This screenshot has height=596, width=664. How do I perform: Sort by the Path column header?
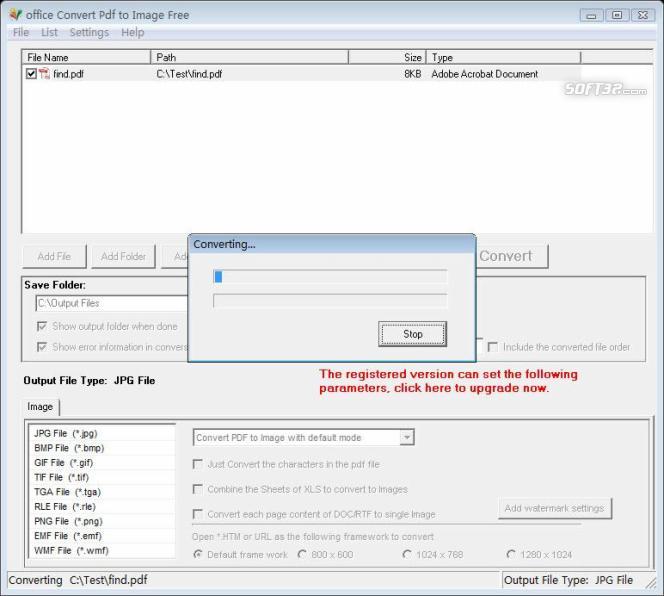click(x=249, y=57)
